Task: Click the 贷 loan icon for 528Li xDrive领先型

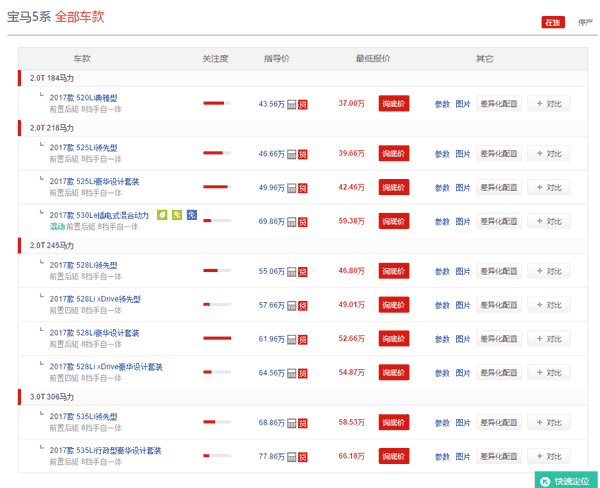Action: click(x=303, y=305)
